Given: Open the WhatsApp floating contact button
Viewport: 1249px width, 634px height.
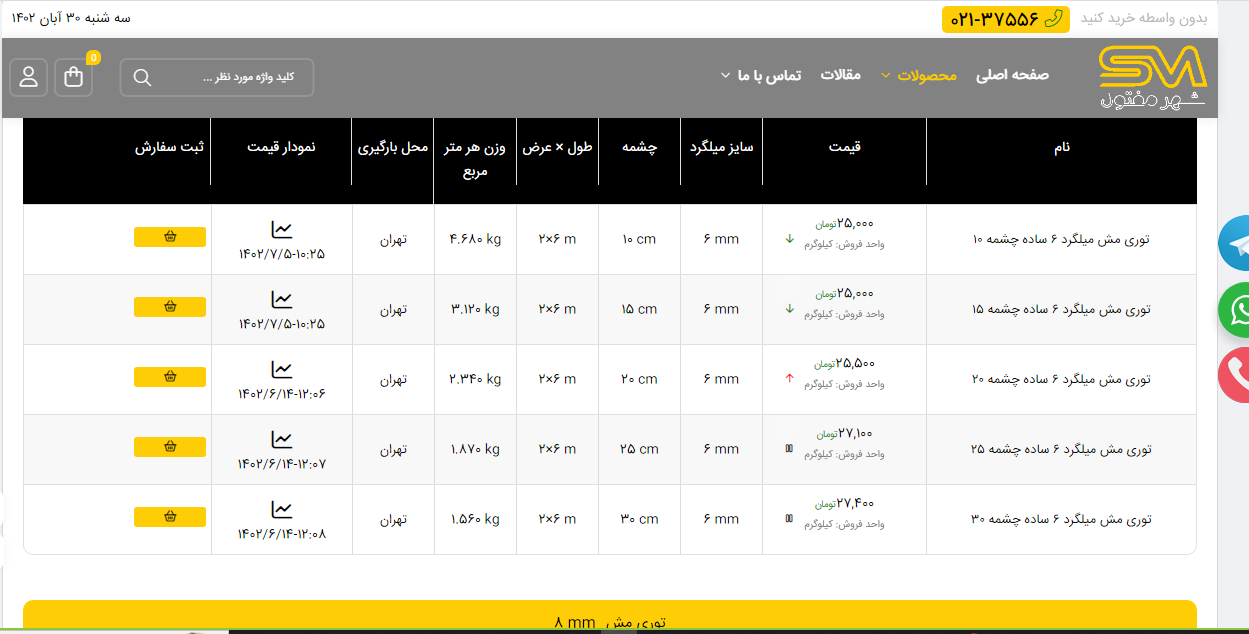Looking at the screenshot, I should (x=1236, y=310).
